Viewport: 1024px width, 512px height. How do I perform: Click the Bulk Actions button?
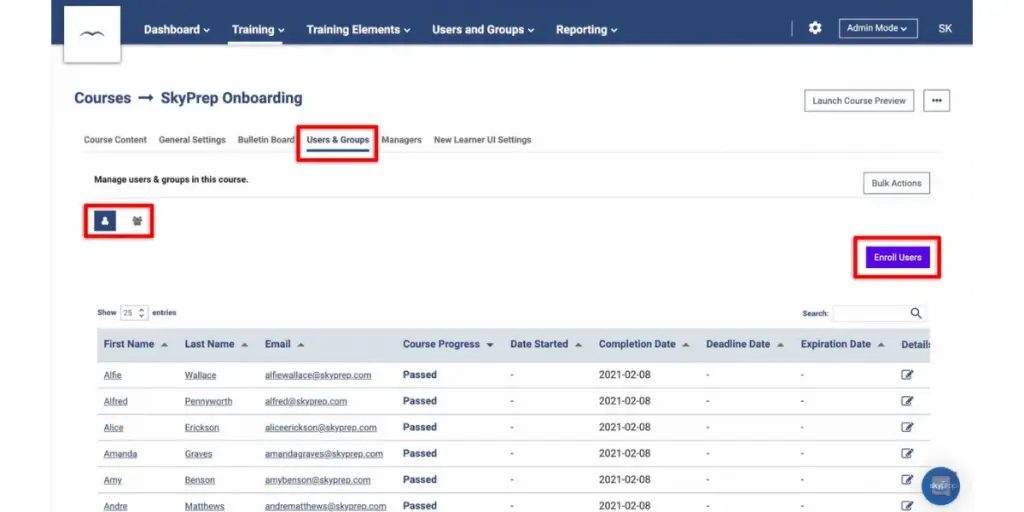click(x=896, y=184)
